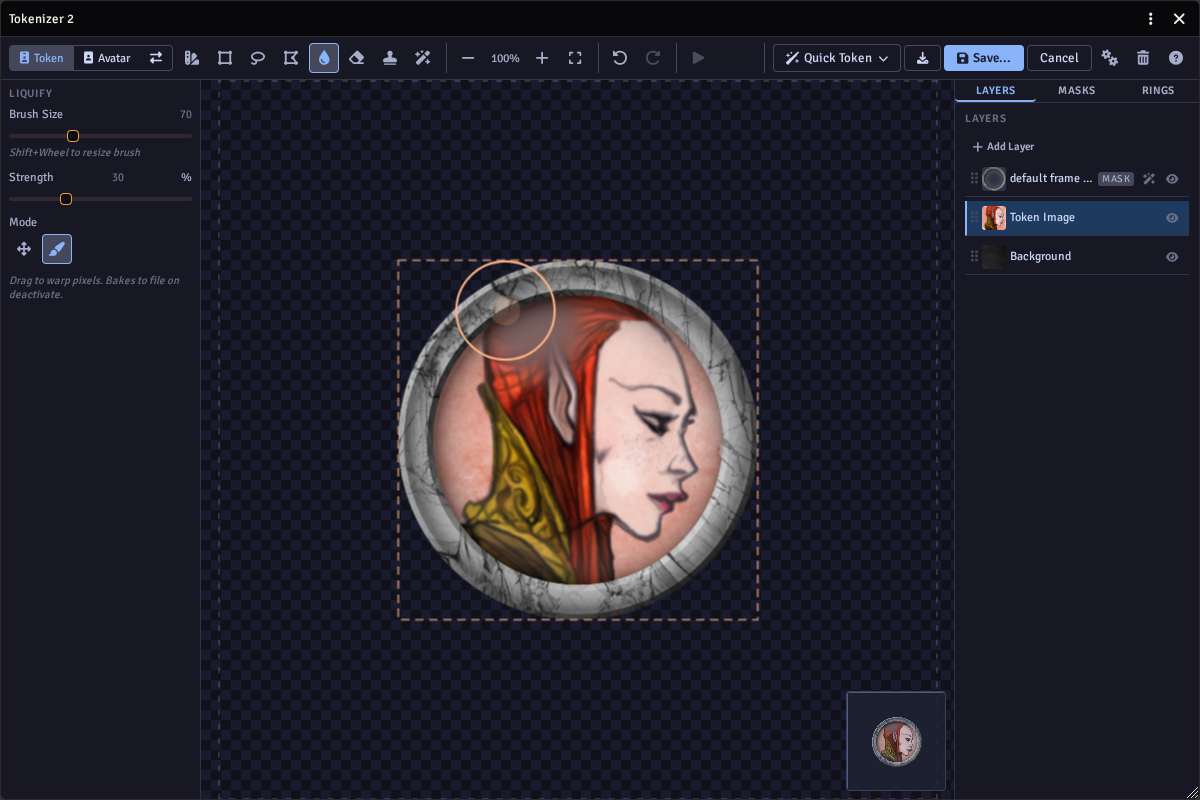
Task: Click the MASK badge on default frame layer
Action: click(x=1116, y=179)
